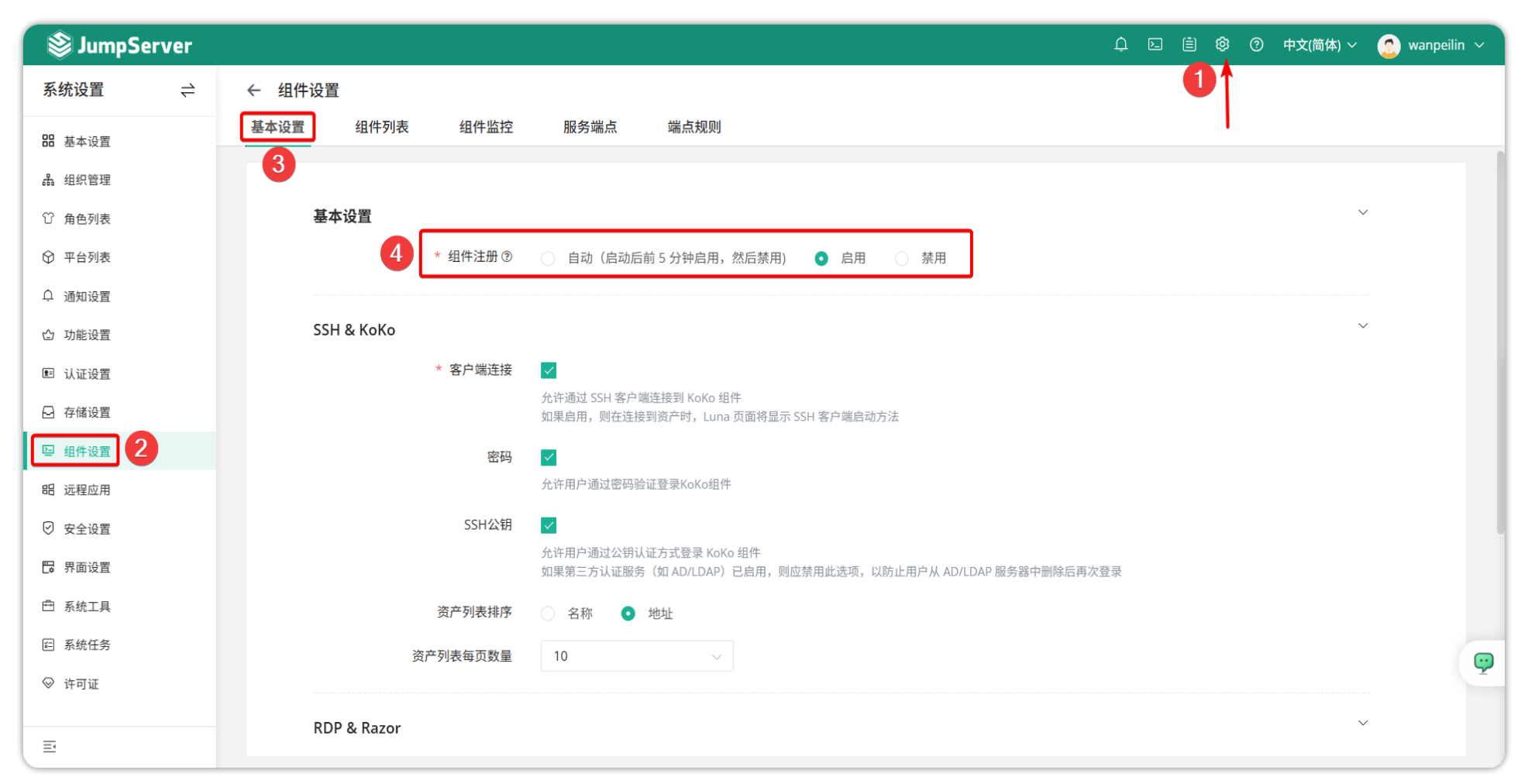Toggle the SSH公钥 checkbox

click(549, 525)
